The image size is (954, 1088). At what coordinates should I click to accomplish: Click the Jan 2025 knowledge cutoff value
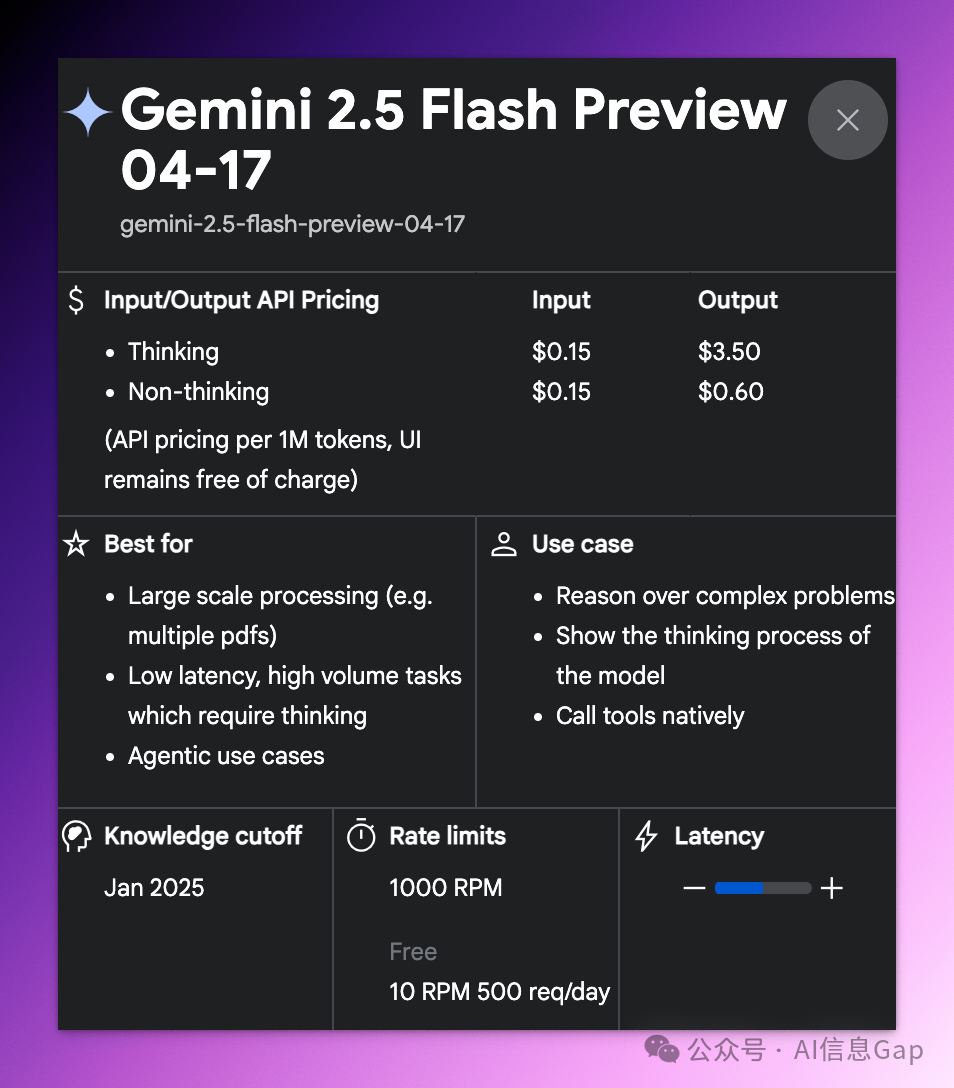(x=154, y=888)
